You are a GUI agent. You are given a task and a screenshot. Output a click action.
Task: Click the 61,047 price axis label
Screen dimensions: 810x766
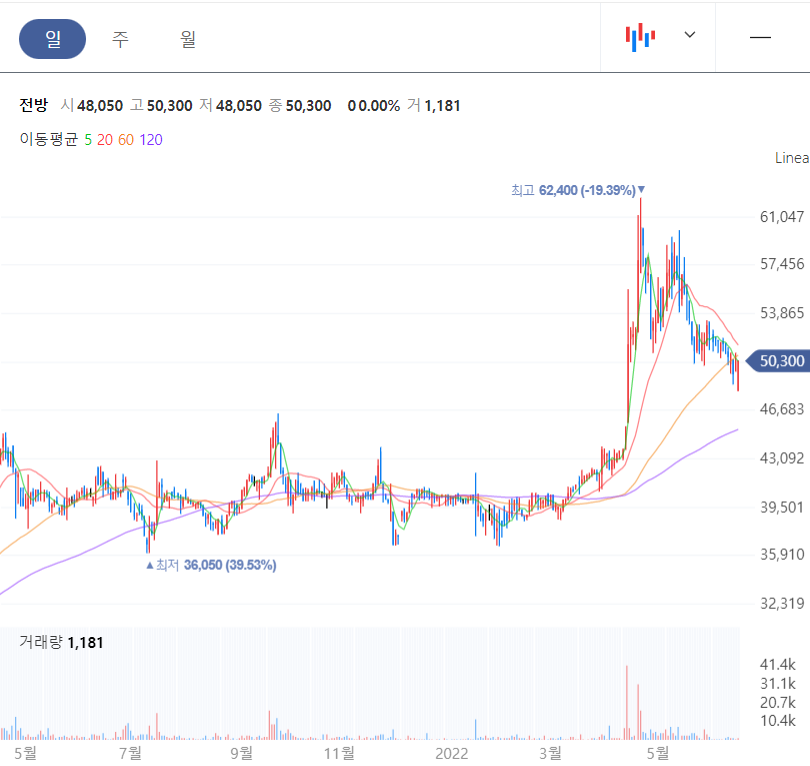782,217
